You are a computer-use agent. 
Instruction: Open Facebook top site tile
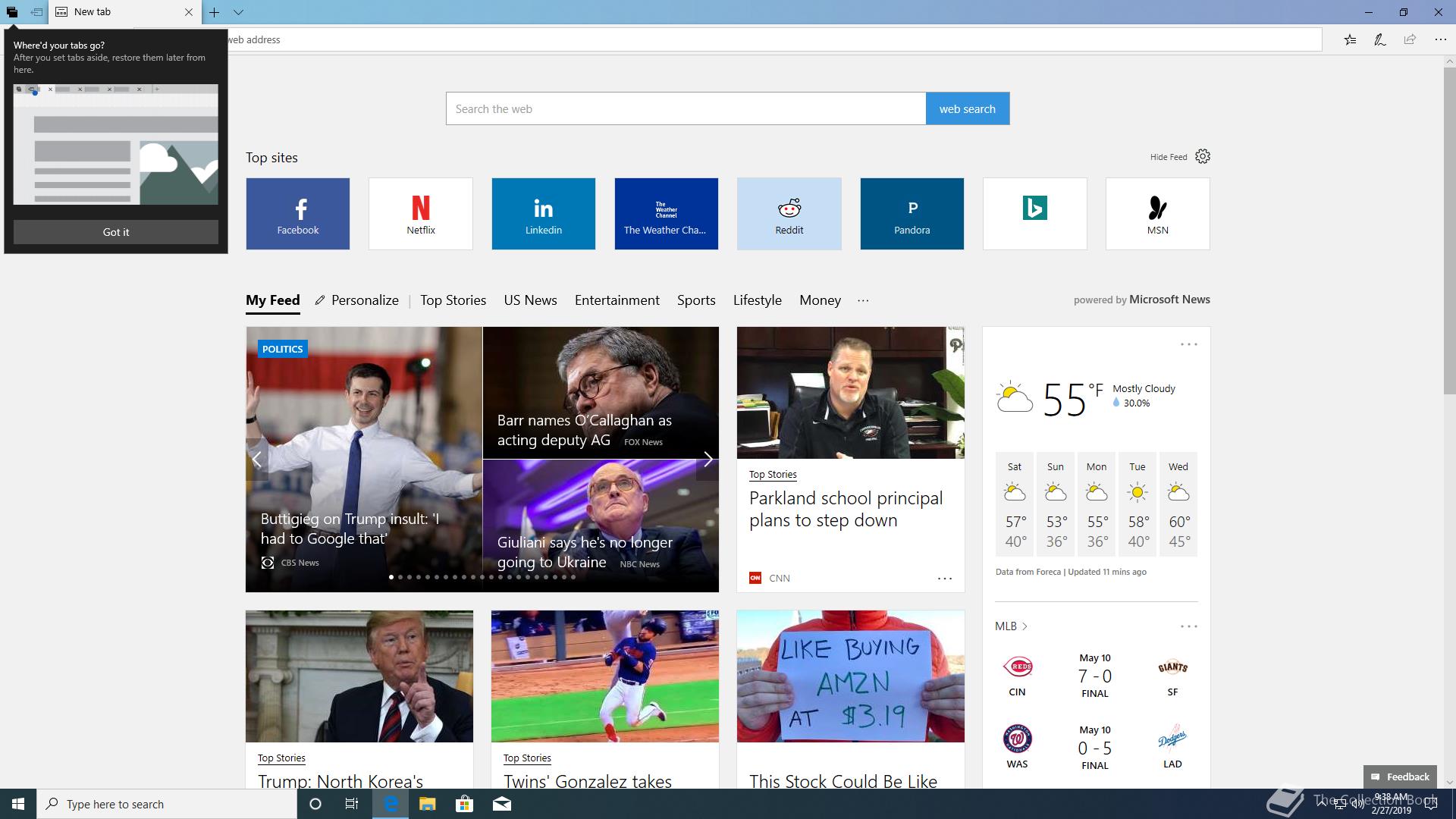(298, 214)
